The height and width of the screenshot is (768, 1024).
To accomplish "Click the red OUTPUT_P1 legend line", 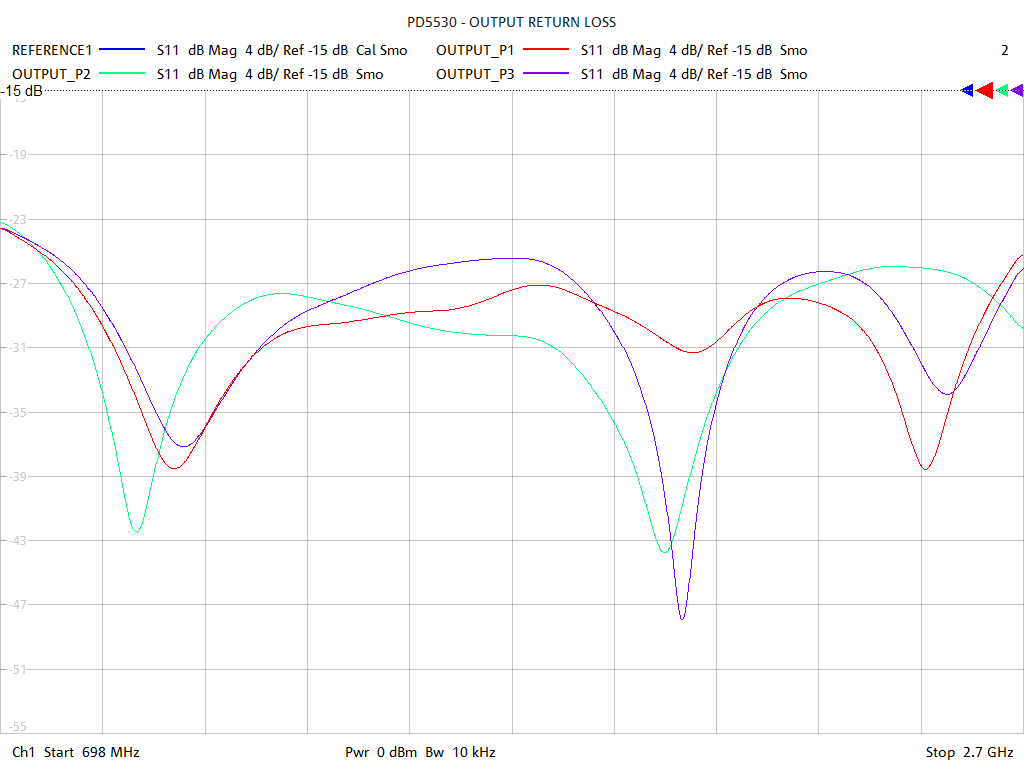I will click(x=546, y=50).
